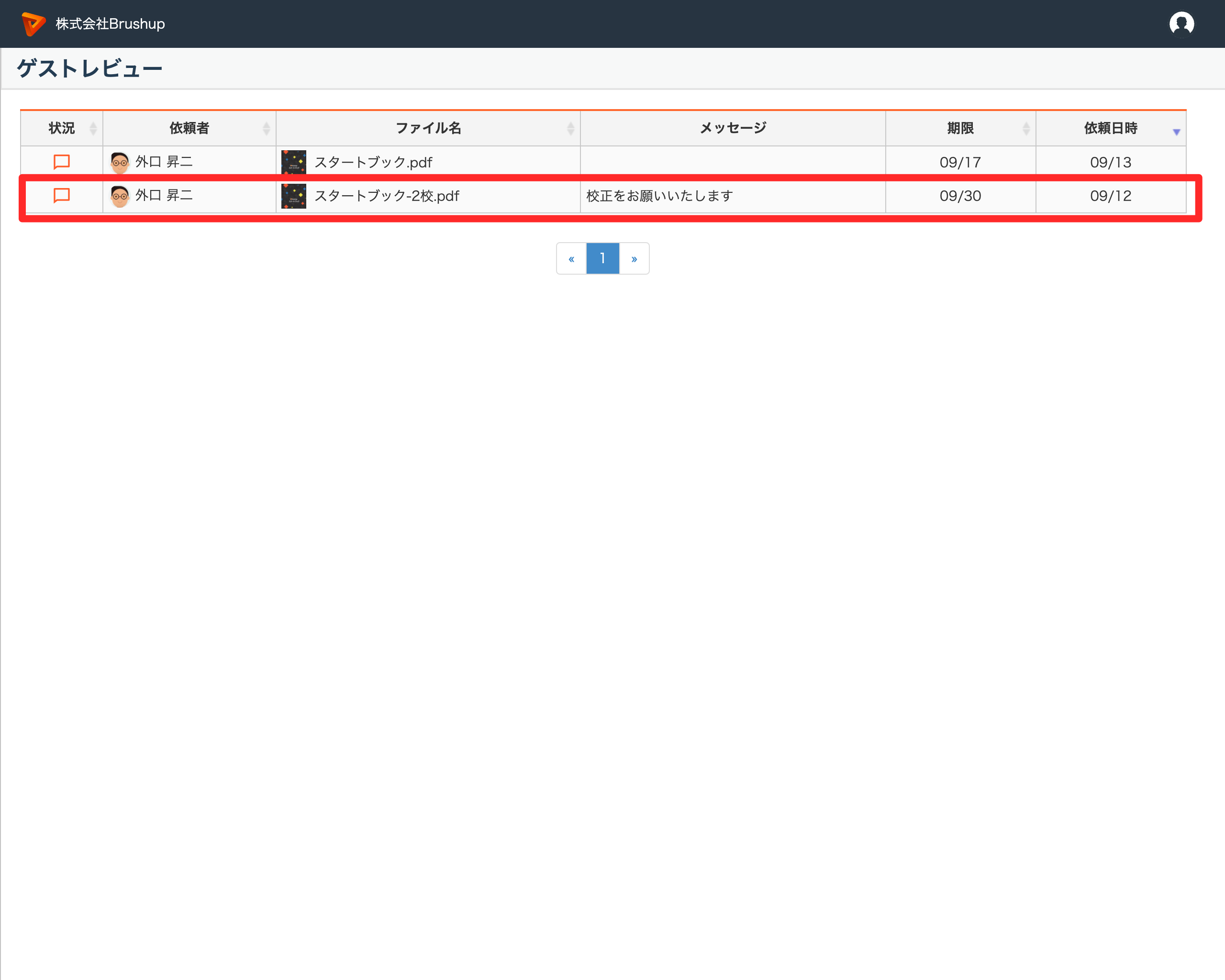Open thumbnail of スタートブック.pdf

point(294,163)
